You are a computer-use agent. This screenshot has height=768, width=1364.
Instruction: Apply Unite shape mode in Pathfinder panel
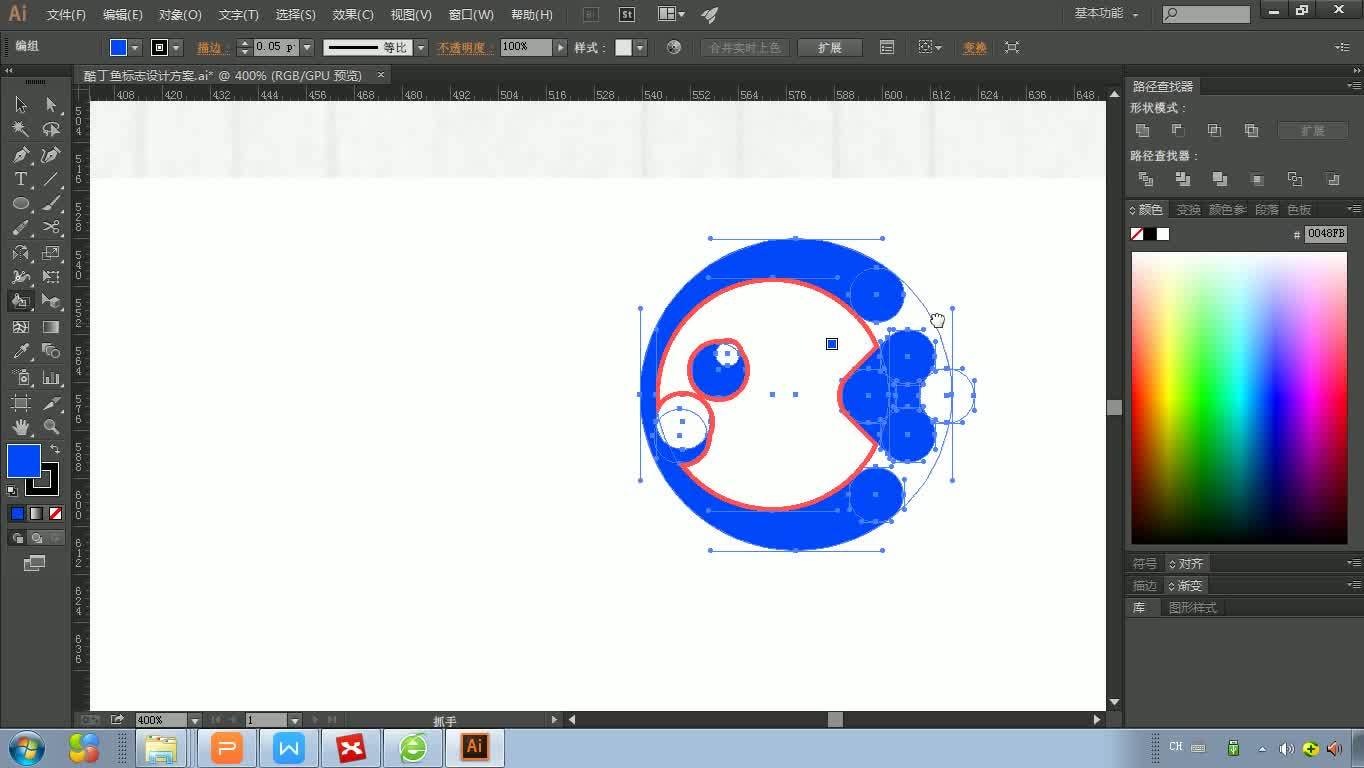1141,130
